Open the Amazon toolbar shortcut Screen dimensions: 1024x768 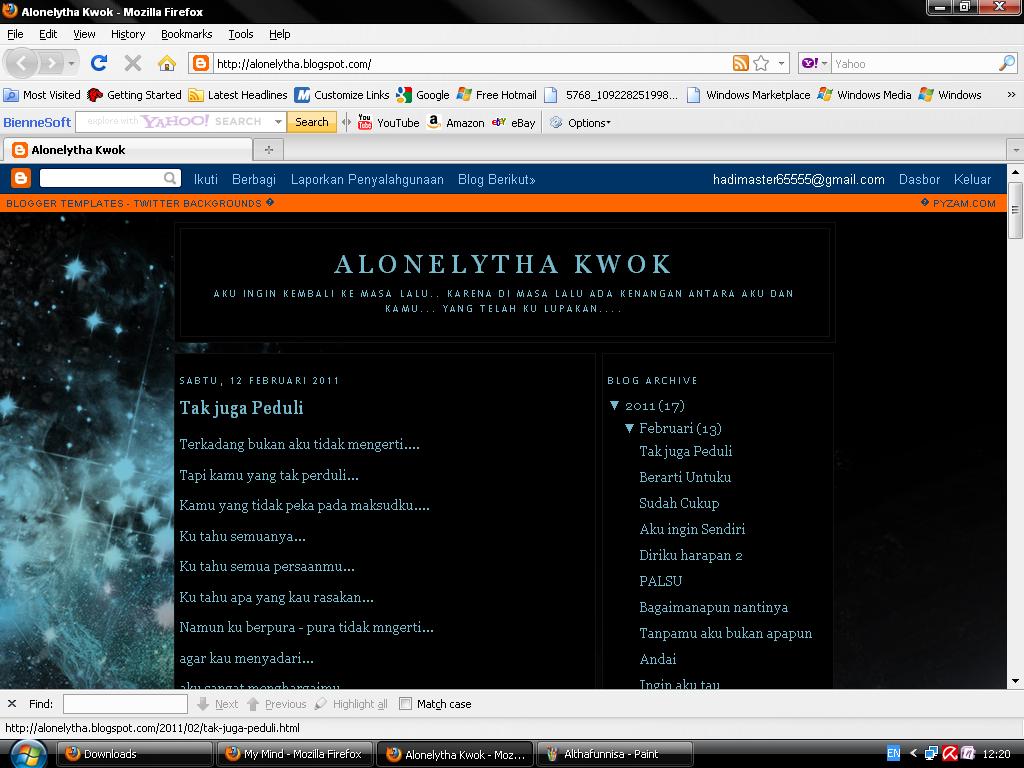click(455, 122)
